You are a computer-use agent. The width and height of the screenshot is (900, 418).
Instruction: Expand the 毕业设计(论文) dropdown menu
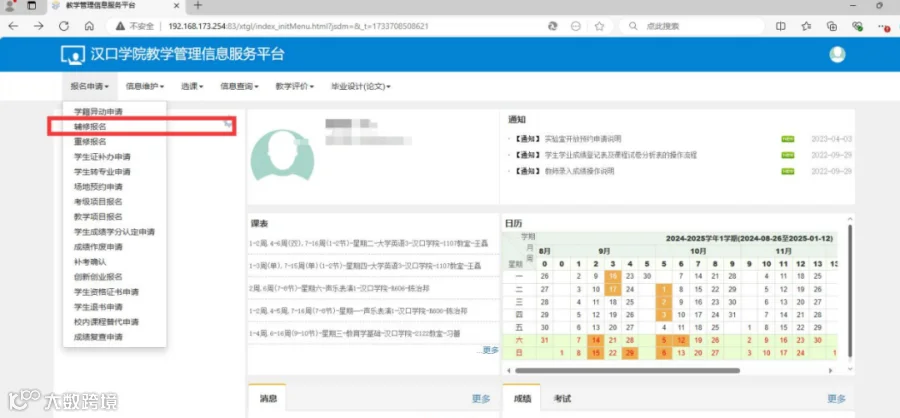pos(360,87)
